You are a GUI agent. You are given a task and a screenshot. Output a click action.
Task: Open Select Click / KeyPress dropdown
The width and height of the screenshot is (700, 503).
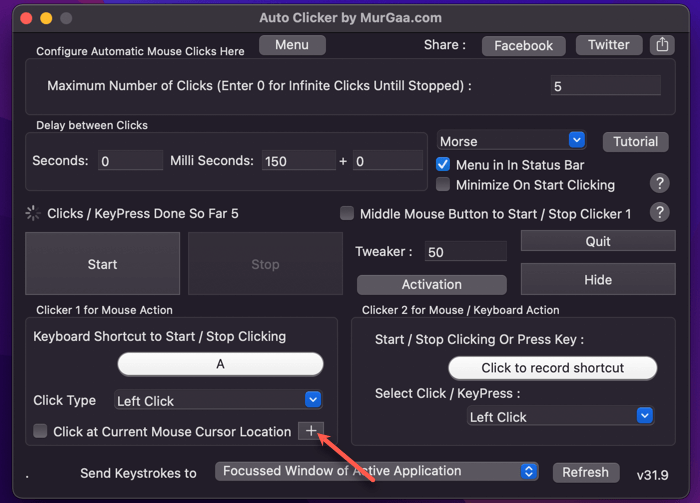click(x=560, y=416)
